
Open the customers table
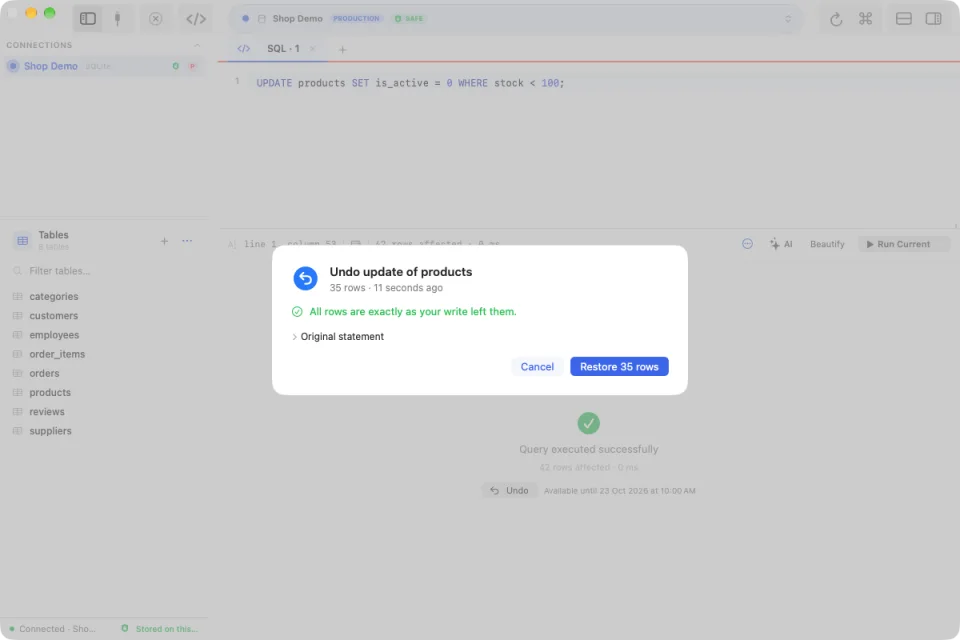click(54, 315)
